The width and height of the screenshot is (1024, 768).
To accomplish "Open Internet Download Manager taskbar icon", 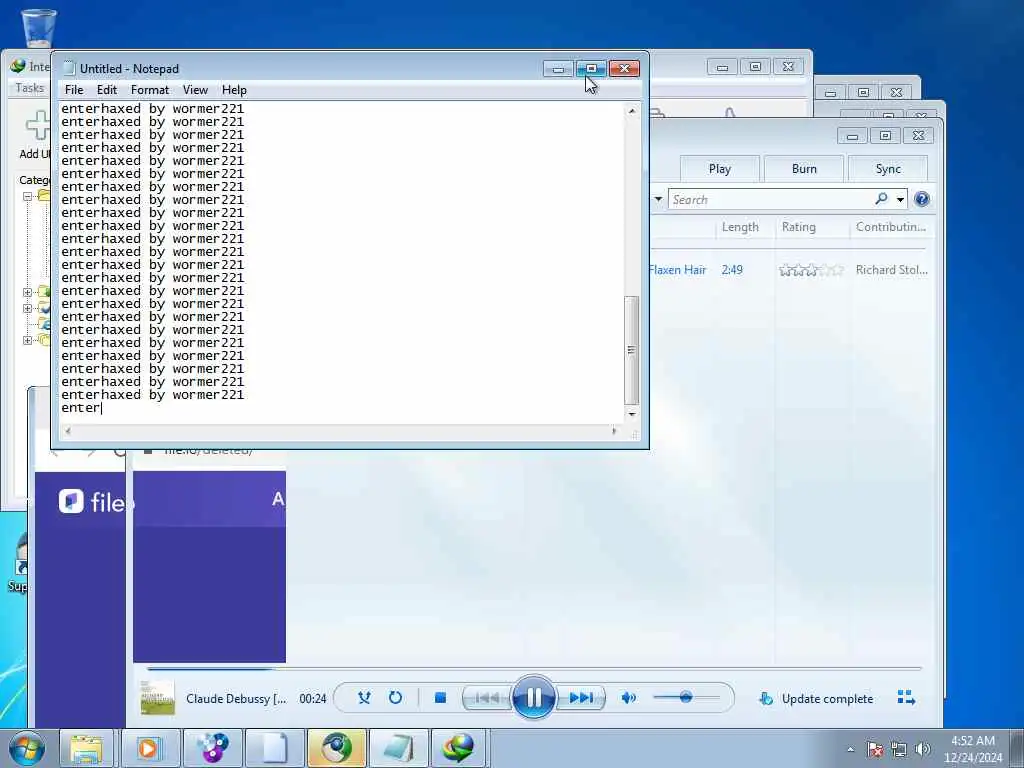I will 458,748.
